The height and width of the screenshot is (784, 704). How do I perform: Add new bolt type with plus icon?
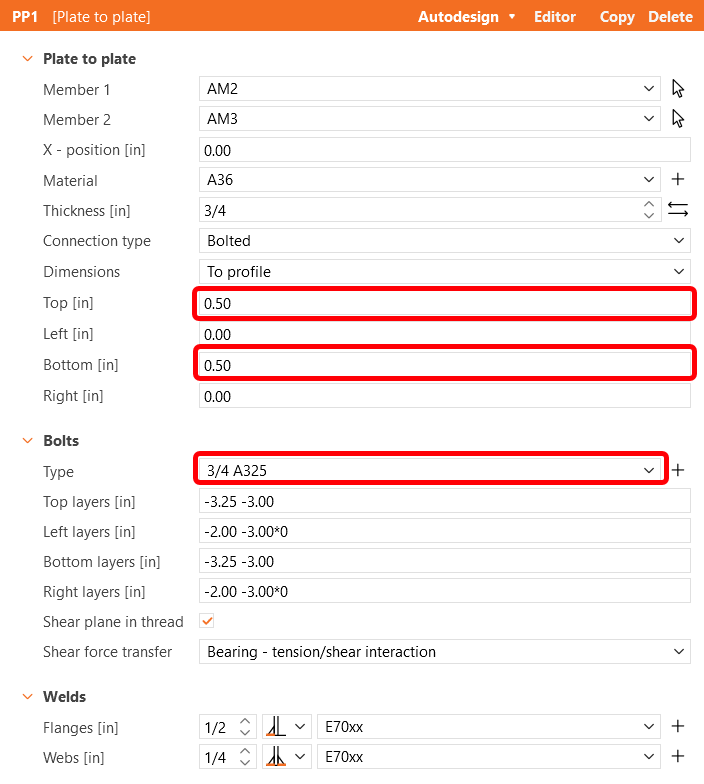[x=678, y=470]
